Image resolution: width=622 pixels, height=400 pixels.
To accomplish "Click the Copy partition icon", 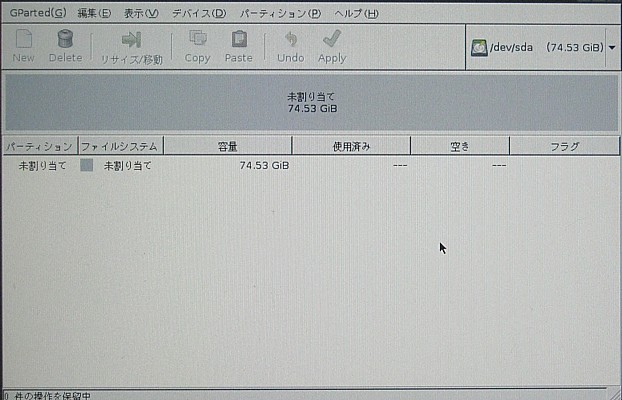I will (198, 38).
